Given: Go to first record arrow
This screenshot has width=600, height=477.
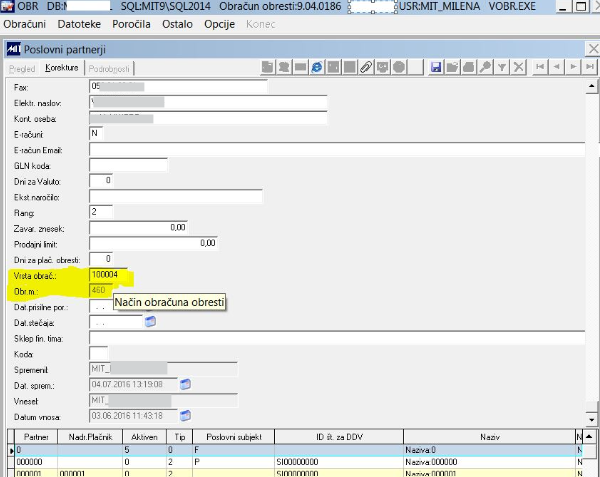Looking at the screenshot, I should [x=540, y=67].
